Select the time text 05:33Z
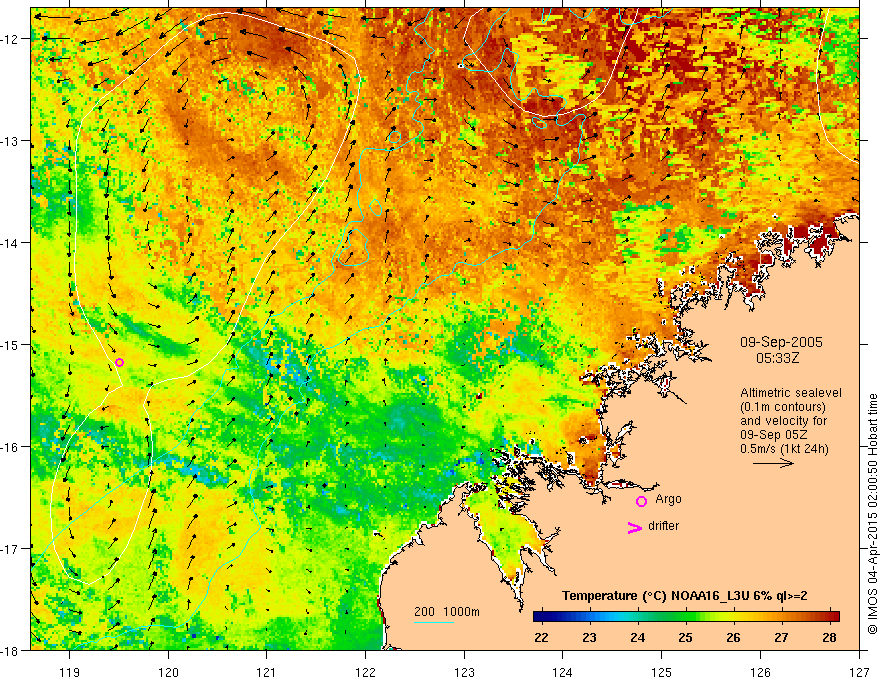The height and width of the screenshot is (680, 880). point(777,358)
